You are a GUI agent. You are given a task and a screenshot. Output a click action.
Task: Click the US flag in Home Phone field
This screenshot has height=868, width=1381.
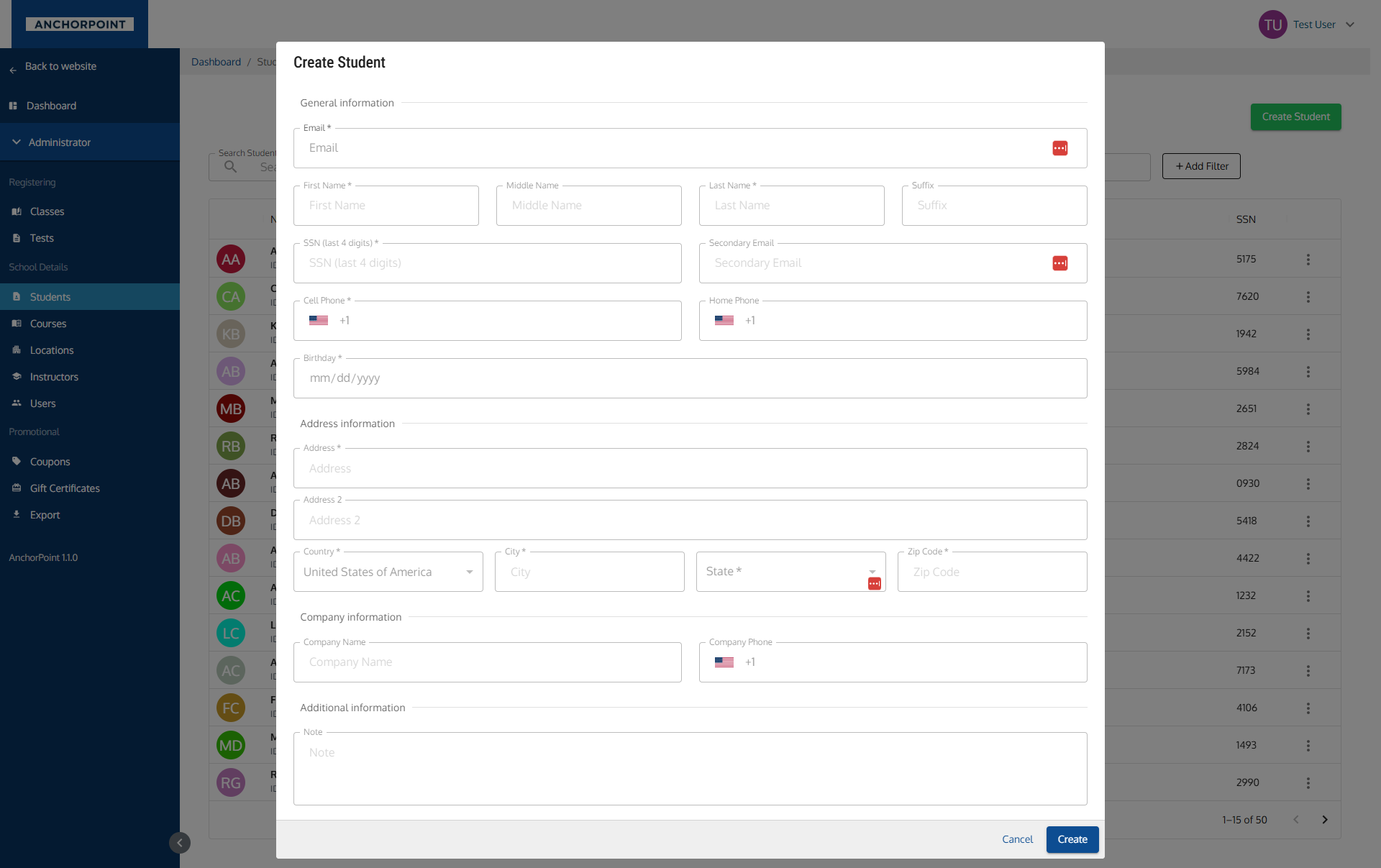724,321
